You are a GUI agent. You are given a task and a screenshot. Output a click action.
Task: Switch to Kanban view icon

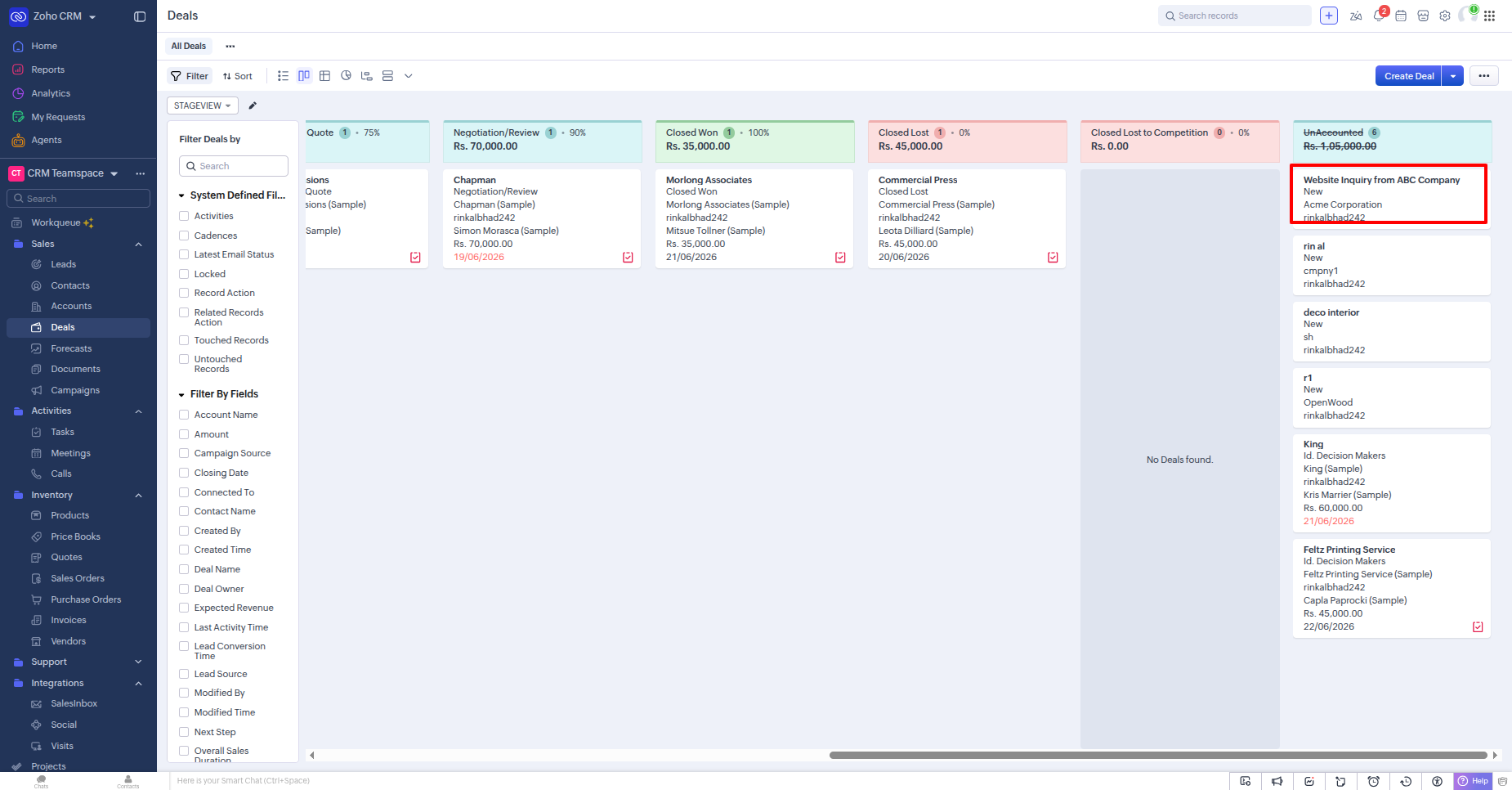tap(304, 76)
